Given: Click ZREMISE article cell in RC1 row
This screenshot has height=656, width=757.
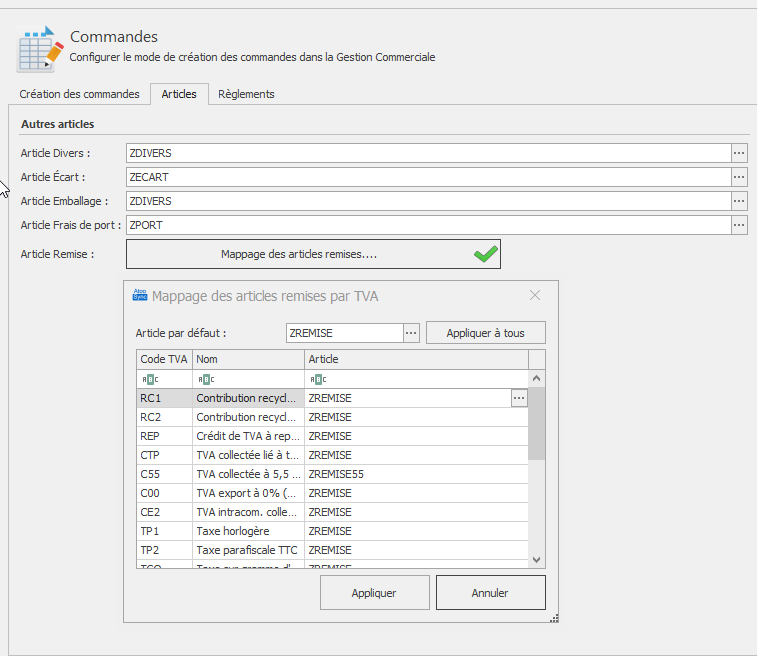Looking at the screenshot, I should (x=408, y=398).
